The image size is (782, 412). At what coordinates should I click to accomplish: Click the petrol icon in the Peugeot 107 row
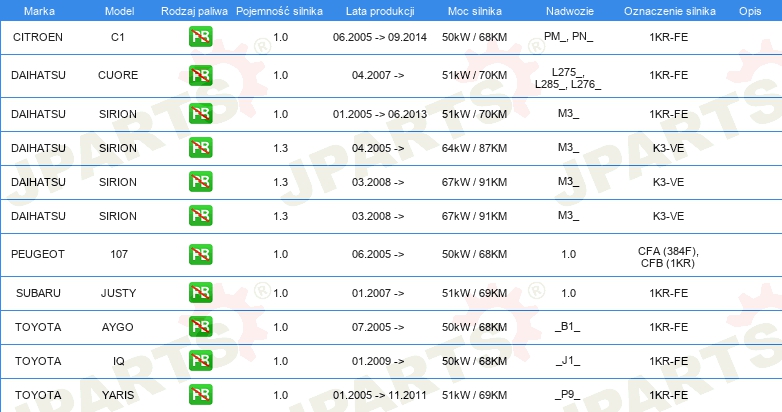pos(200,254)
